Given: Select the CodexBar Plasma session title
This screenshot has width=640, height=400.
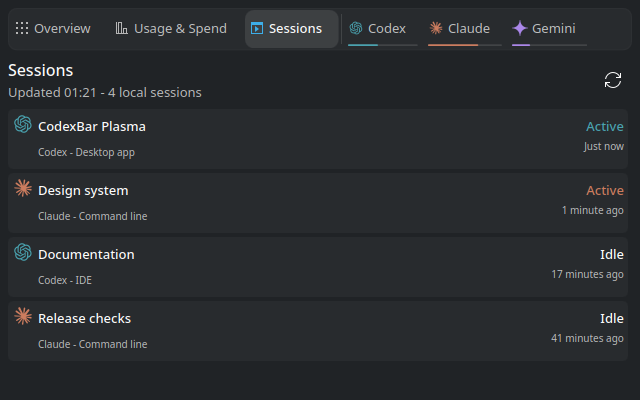Looking at the screenshot, I should click(x=92, y=127).
